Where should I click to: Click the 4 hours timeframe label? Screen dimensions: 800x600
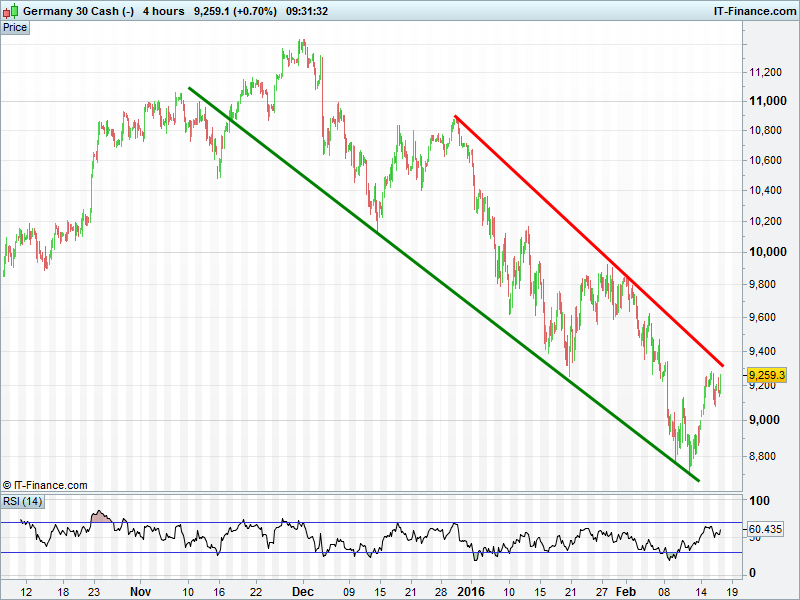163,11
